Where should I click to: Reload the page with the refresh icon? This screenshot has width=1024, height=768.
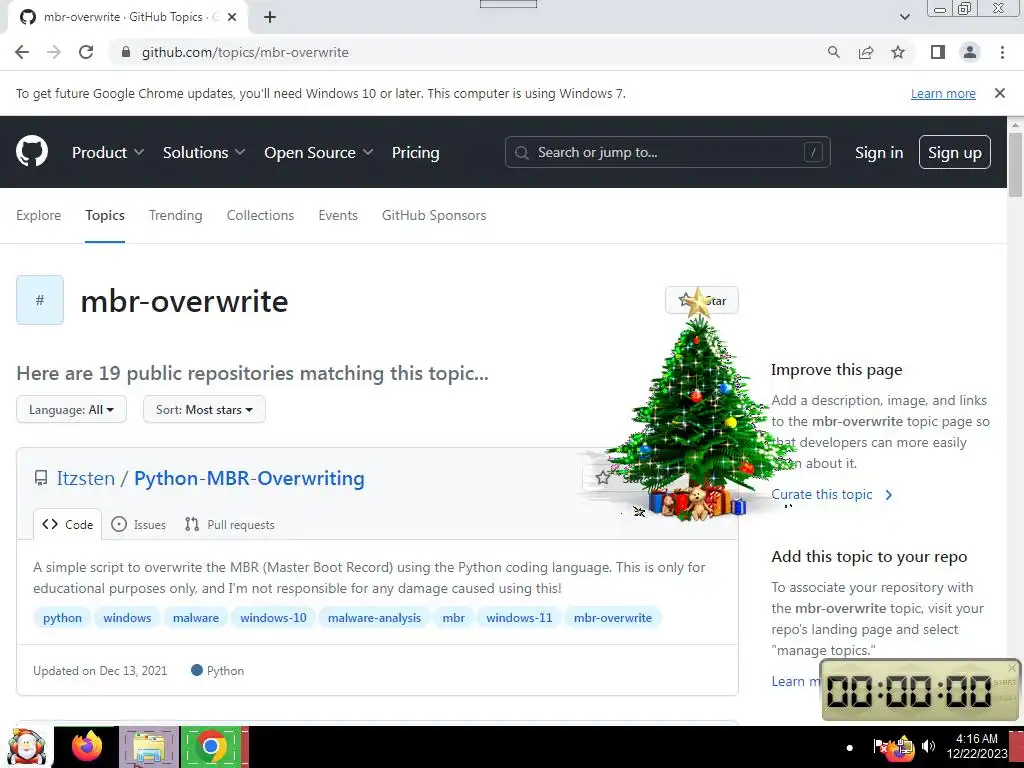[x=86, y=52]
